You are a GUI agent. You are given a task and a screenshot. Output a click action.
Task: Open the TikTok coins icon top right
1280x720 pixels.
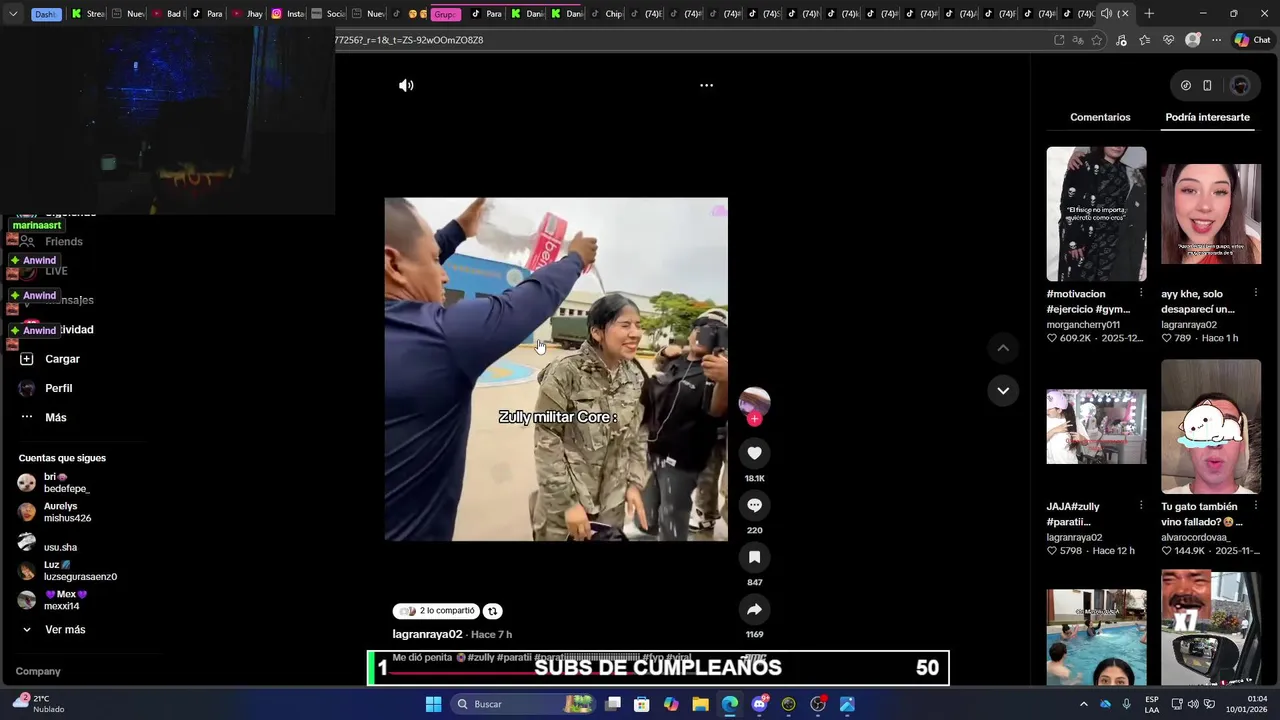pyautogui.click(x=1186, y=86)
